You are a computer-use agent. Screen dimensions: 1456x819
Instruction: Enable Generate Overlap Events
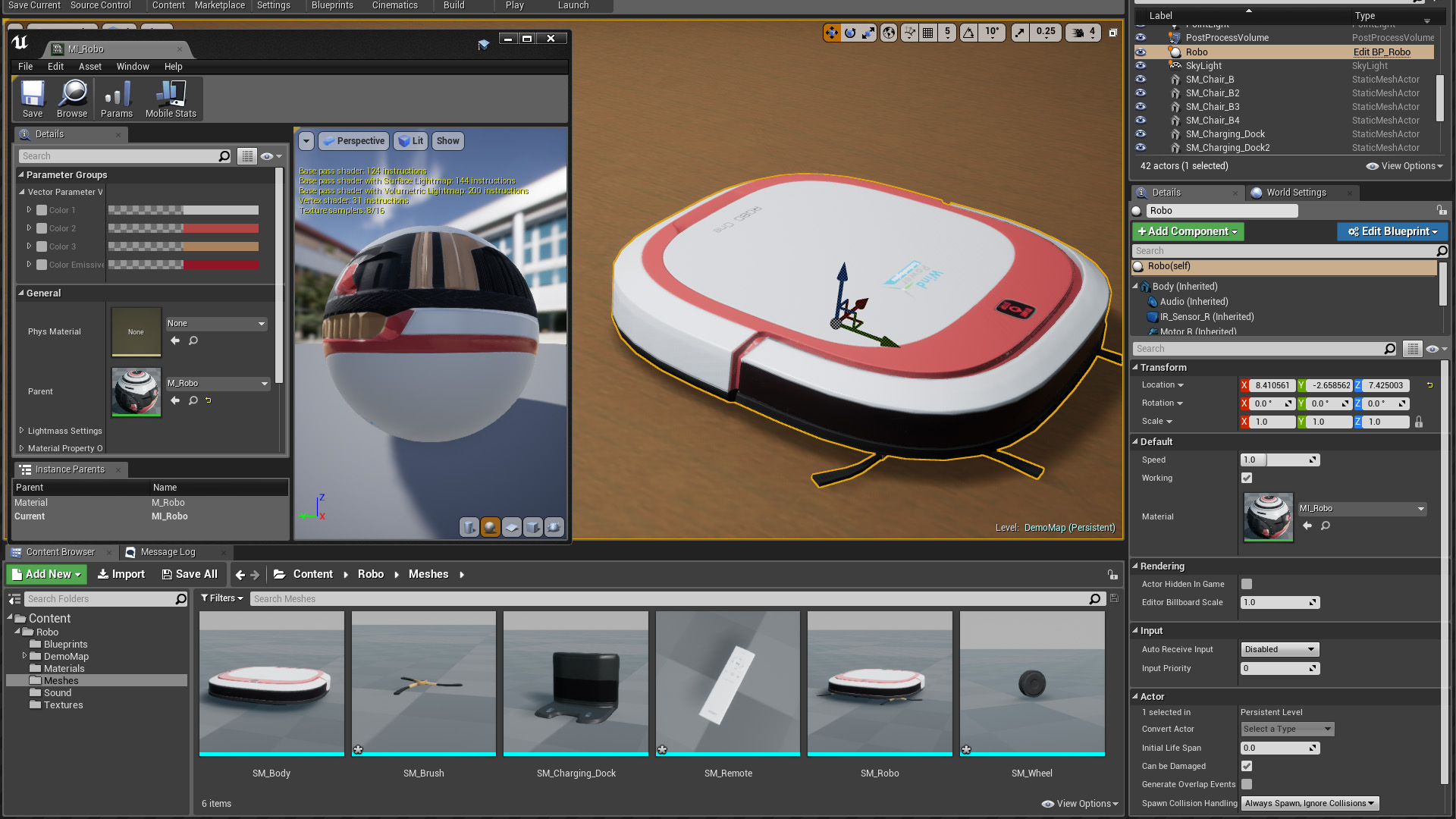point(1247,784)
